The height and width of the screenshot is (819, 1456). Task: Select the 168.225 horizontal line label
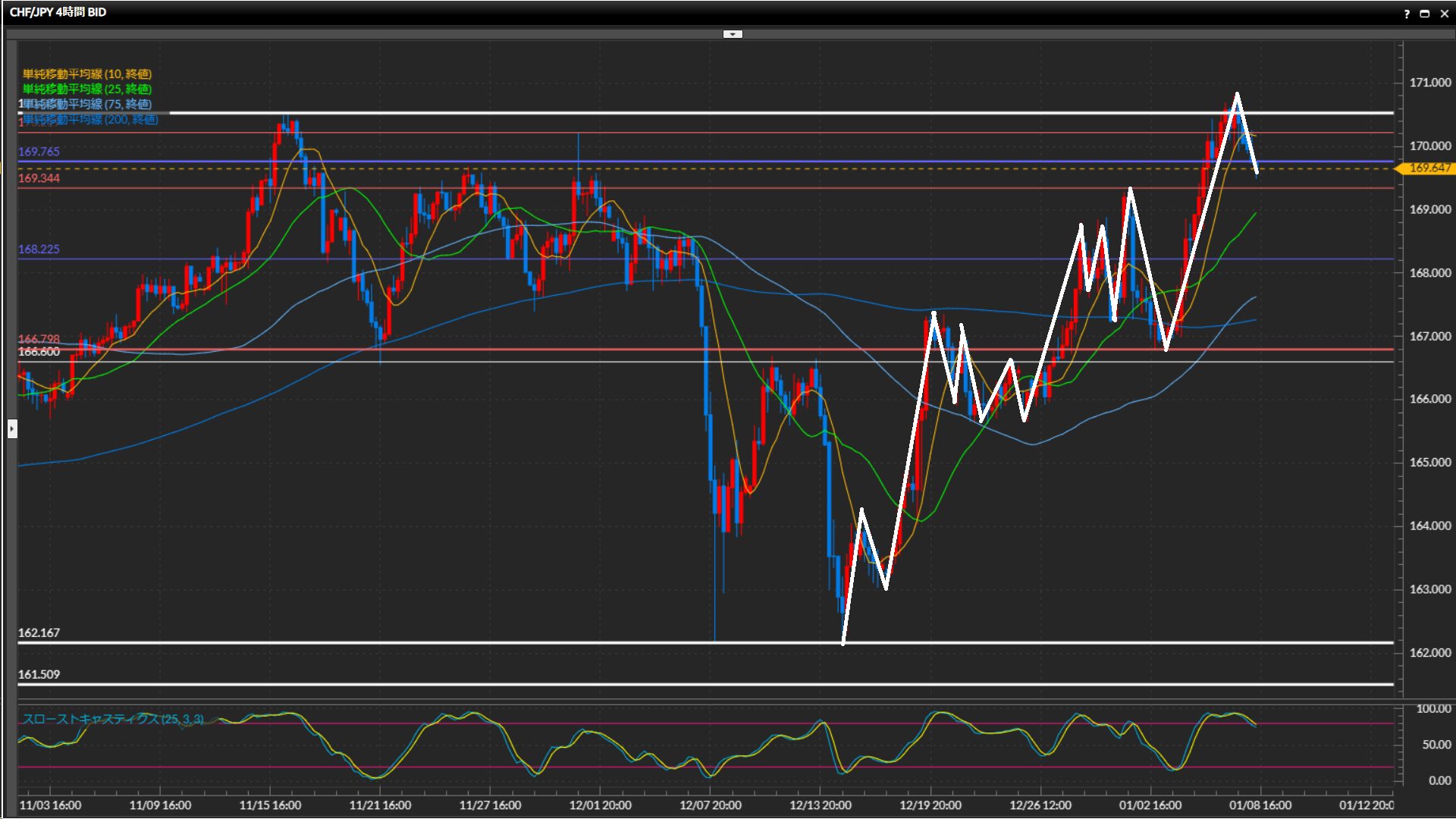tap(39, 249)
